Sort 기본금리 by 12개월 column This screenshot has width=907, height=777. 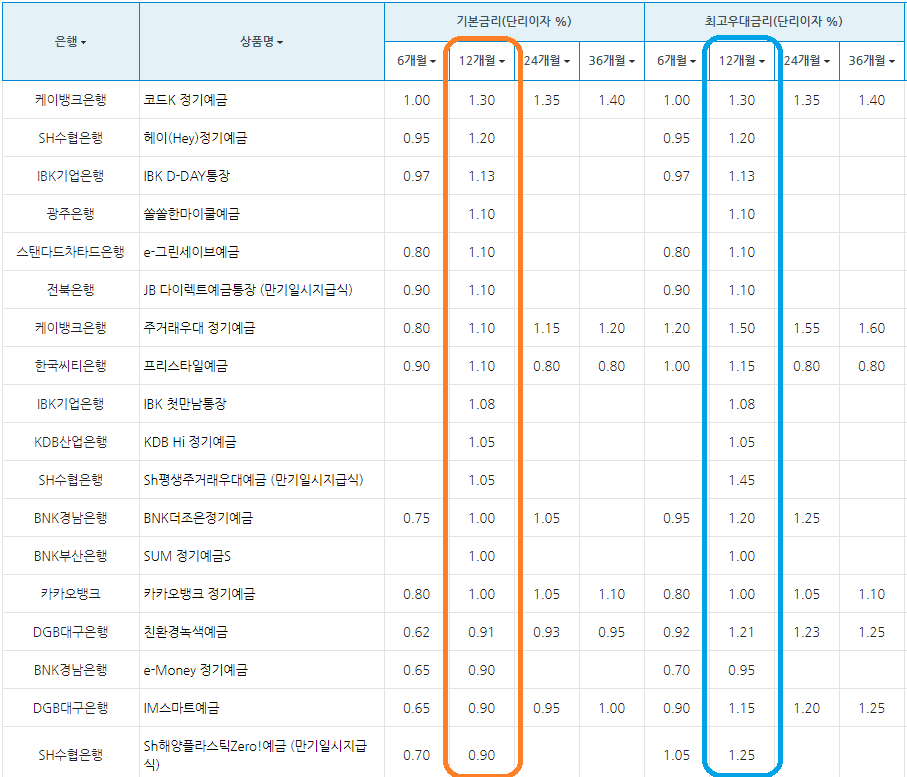point(482,61)
